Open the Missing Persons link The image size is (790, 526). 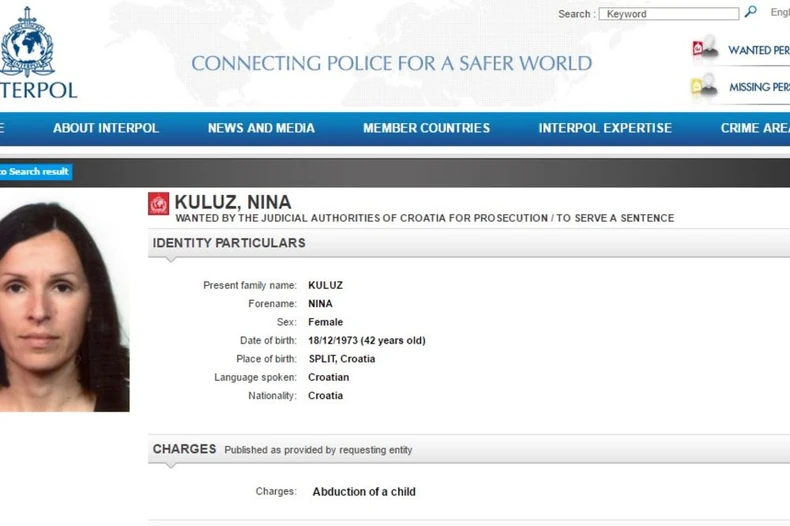pos(759,87)
